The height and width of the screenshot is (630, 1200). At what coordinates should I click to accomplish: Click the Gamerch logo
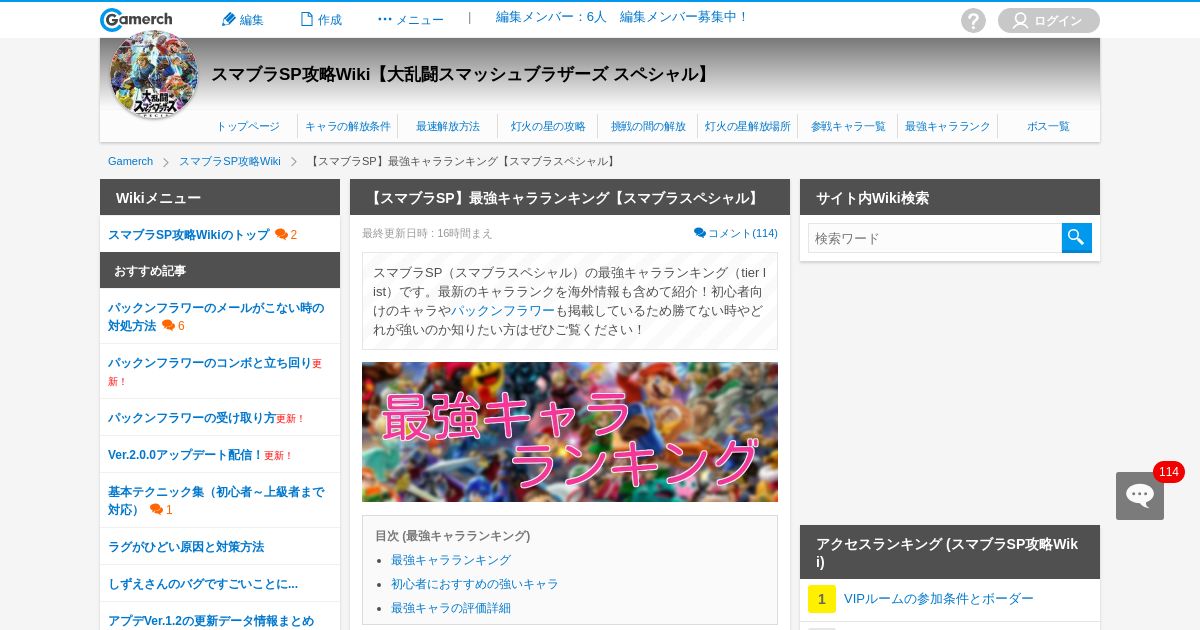click(136, 20)
